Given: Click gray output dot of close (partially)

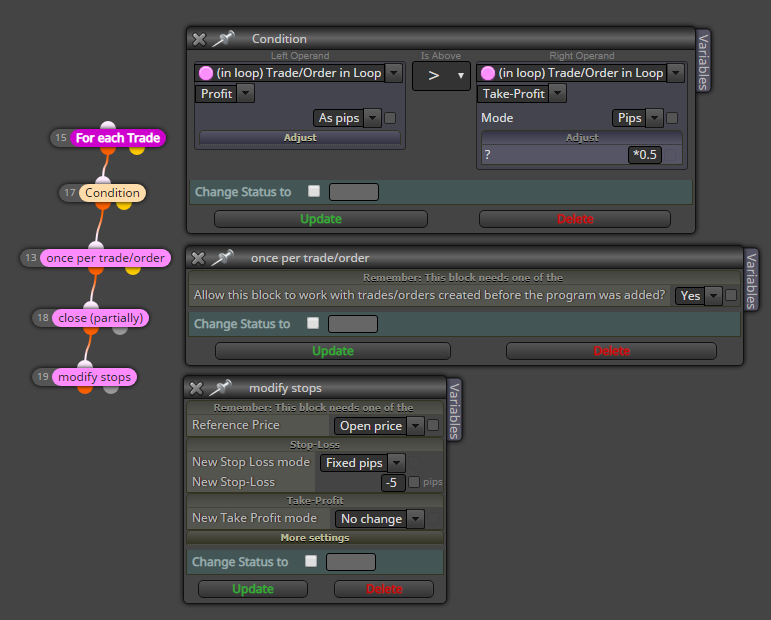Looking at the screenshot, I should pyautogui.click(x=120, y=330).
